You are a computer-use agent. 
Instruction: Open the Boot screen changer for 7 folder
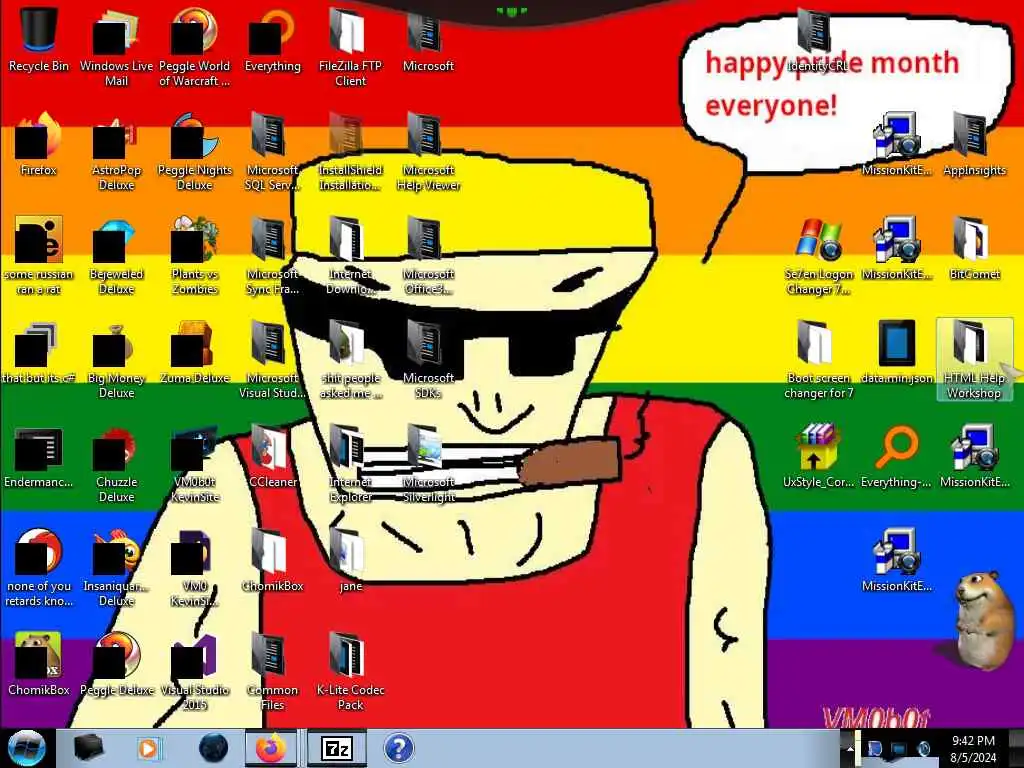pos(818,360)
